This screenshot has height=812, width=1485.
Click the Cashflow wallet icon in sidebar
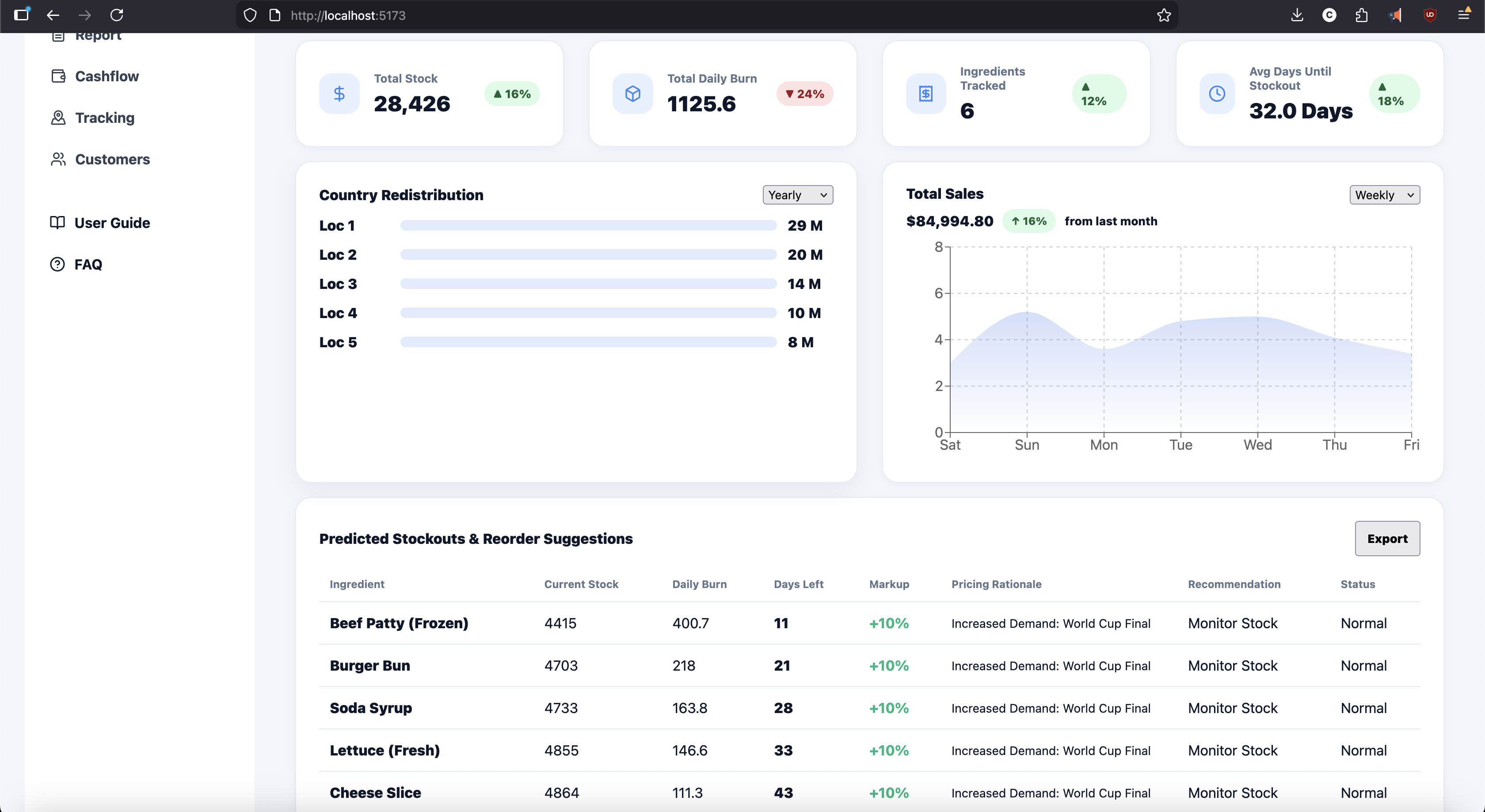58,76
